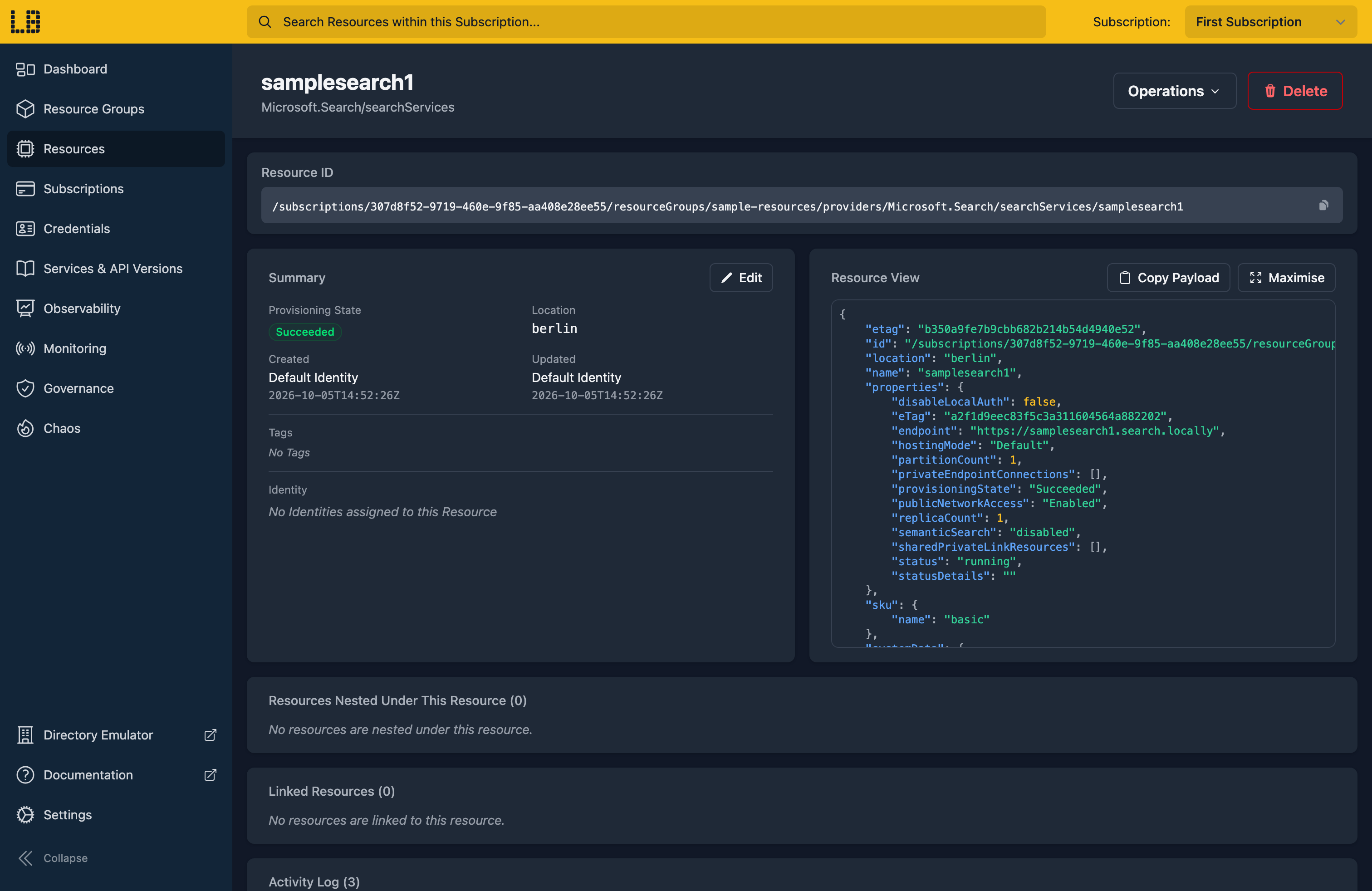Click the Linked Resources (0) heading
The width and height of the screenshot is (1372, 891).
click(332, 791)
